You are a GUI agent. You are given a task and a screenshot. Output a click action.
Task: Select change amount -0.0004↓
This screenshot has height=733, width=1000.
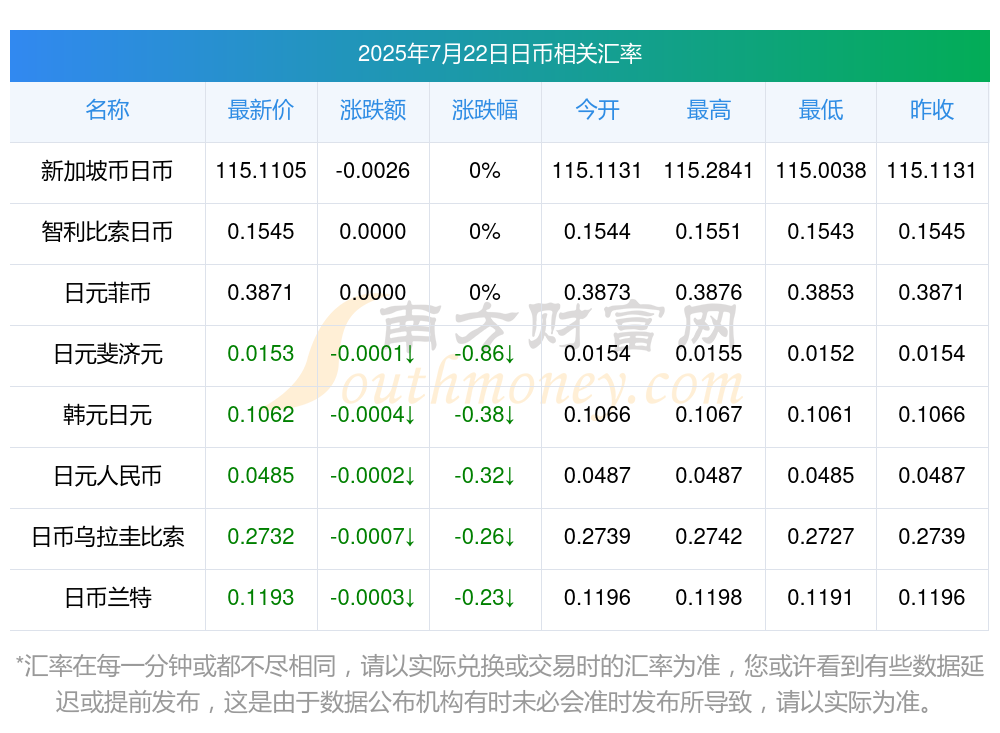[372, 415]
